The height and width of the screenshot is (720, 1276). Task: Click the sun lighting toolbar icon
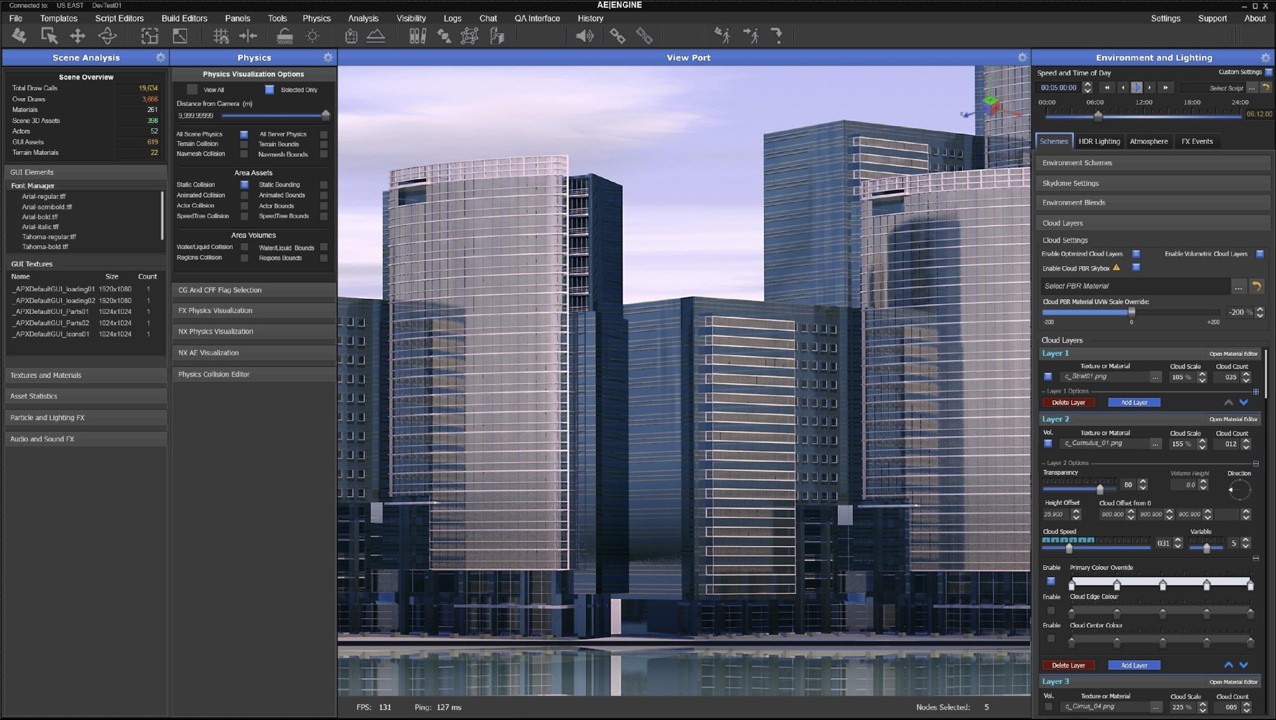pos(313,36)
